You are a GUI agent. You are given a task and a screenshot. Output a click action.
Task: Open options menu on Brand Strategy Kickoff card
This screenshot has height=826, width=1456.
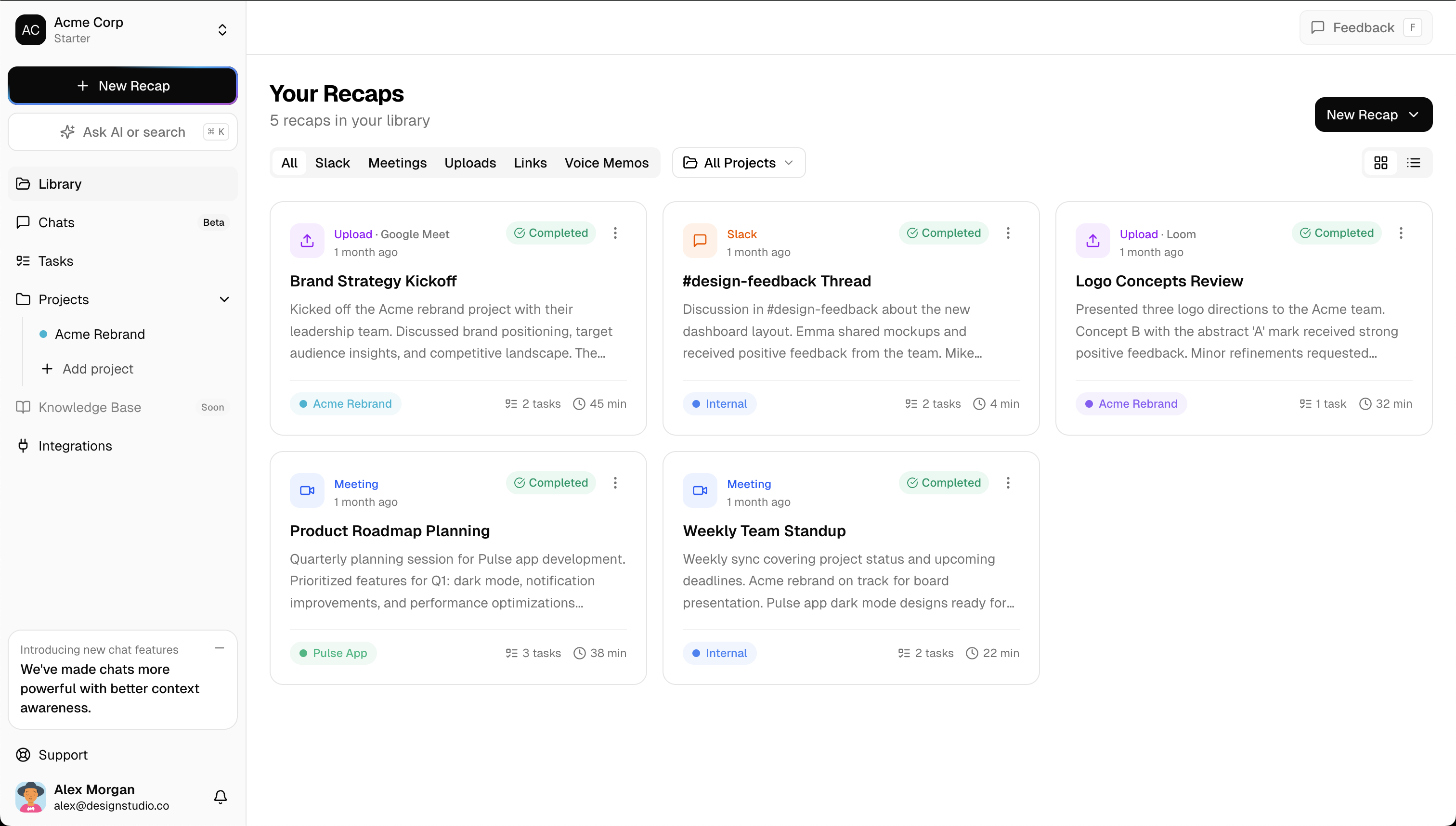pyautogui.click(x=615, y=232)
